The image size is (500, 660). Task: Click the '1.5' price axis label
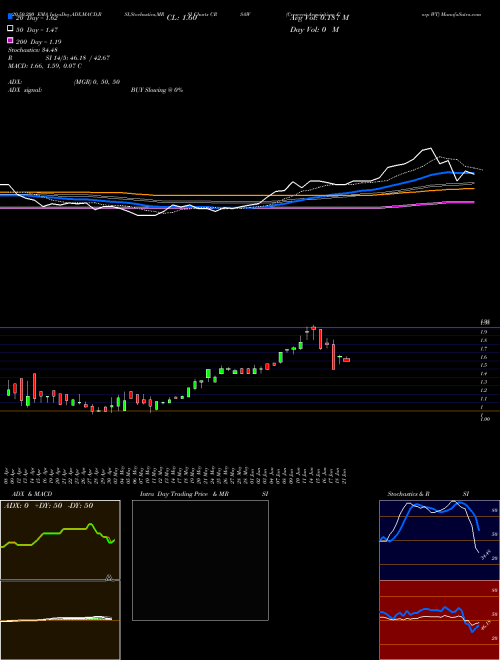484,365
